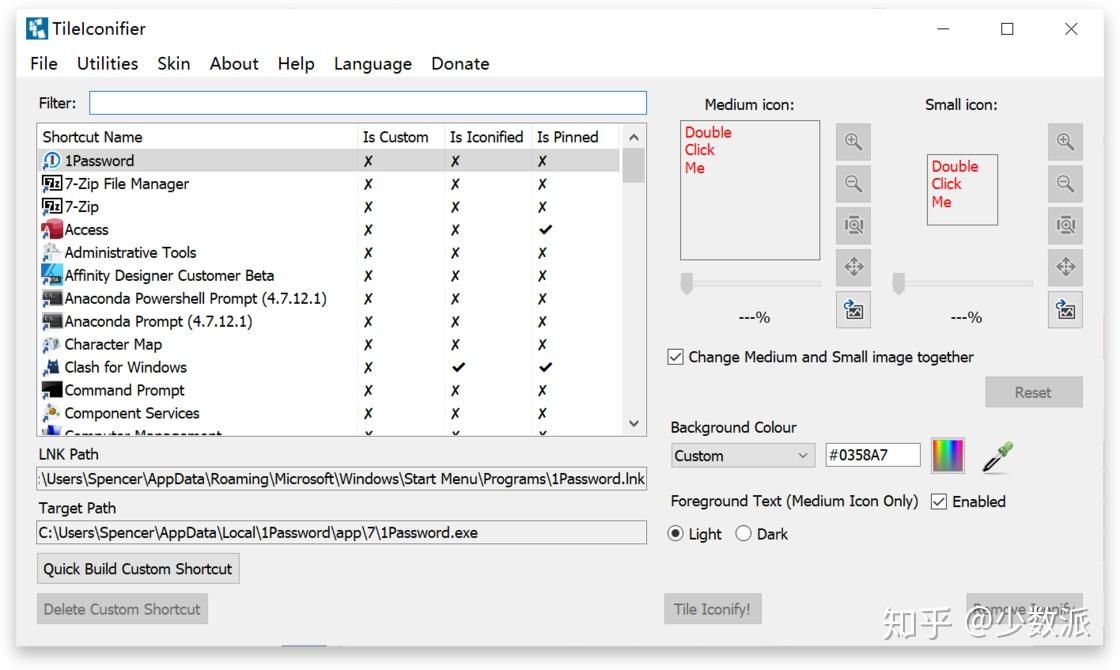Click the Component Services icon
The image size is (1120, 670).
coord(51,413)
